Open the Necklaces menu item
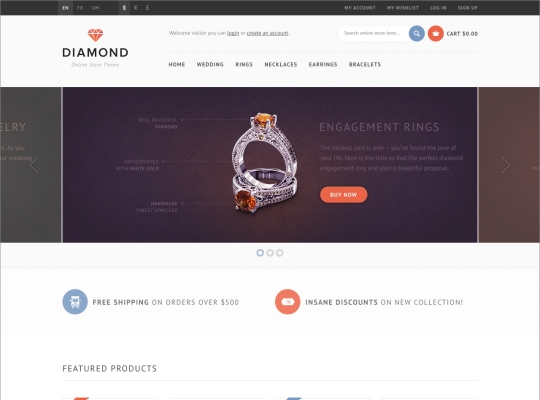 point(281,64)
